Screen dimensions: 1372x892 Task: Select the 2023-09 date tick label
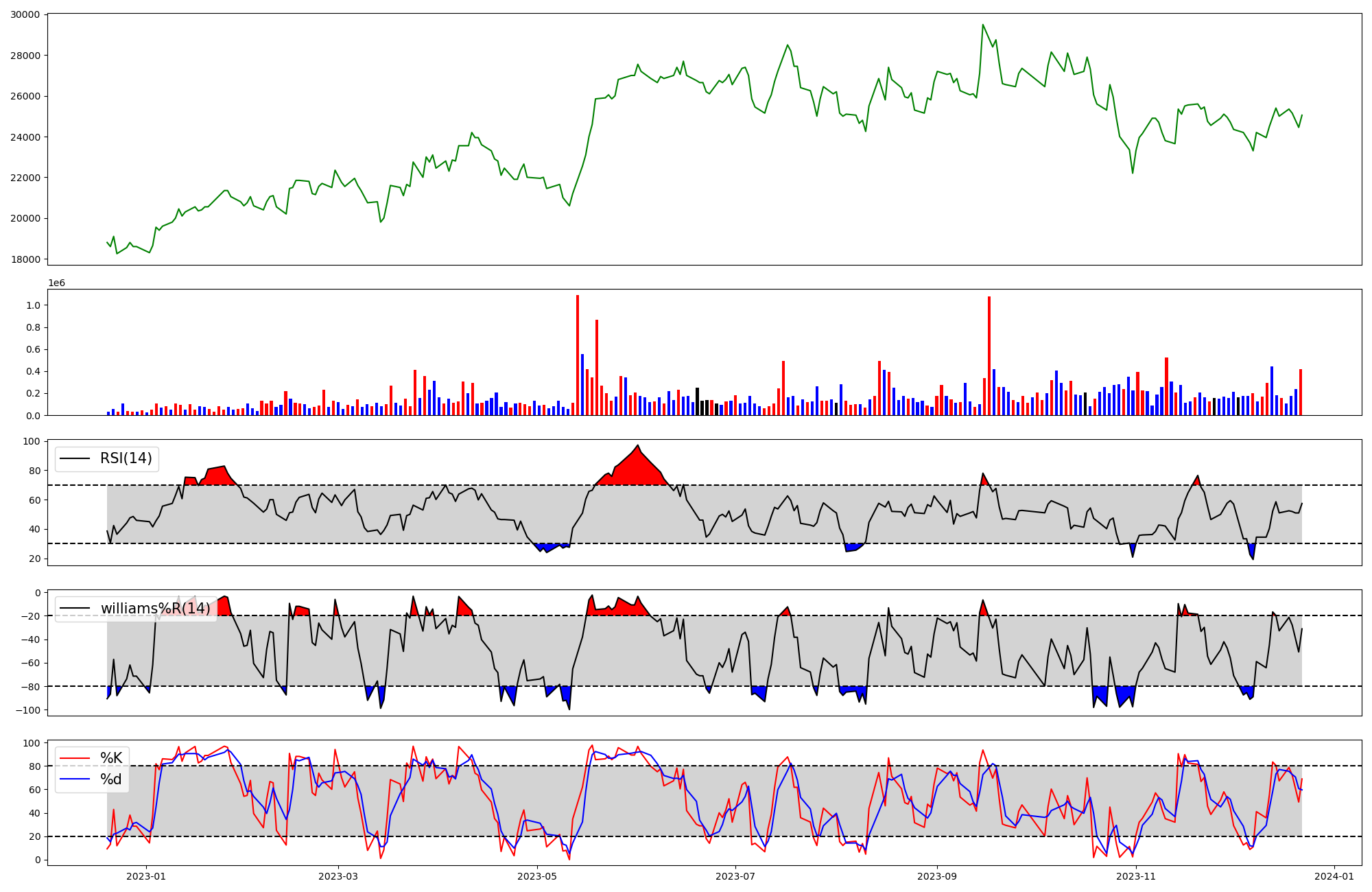coord(937,876)
